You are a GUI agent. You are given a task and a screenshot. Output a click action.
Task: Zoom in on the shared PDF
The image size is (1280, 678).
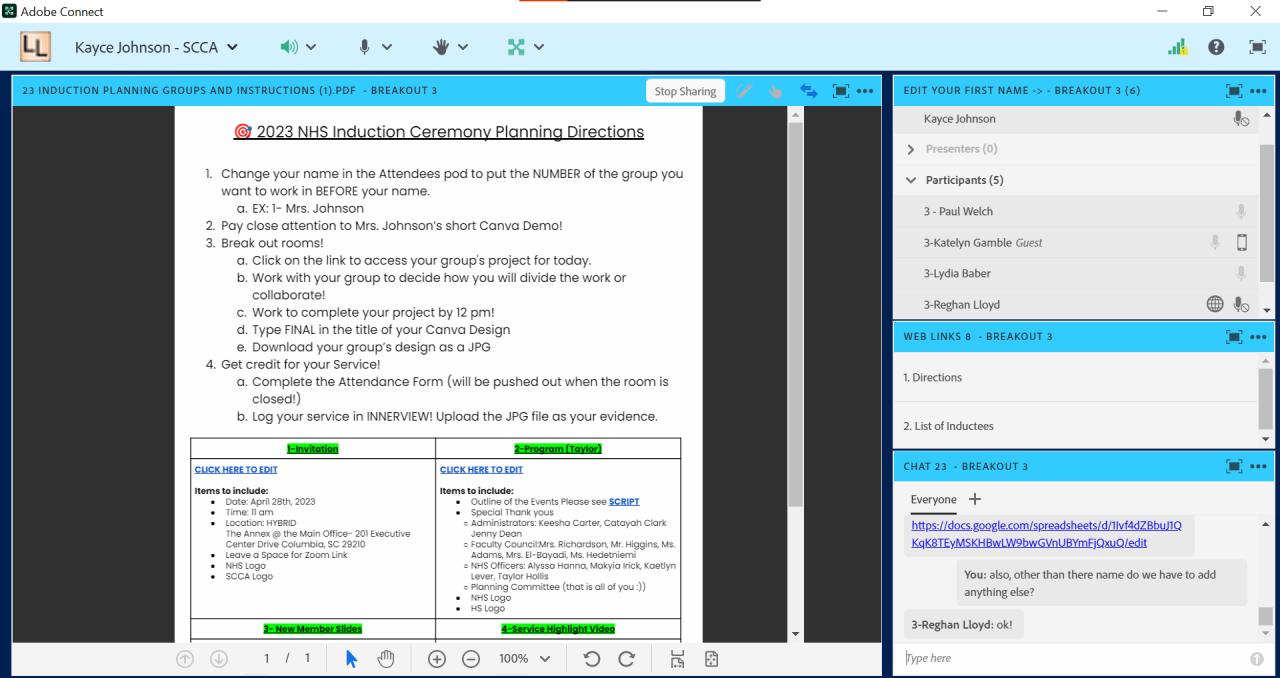pos(437,659)
